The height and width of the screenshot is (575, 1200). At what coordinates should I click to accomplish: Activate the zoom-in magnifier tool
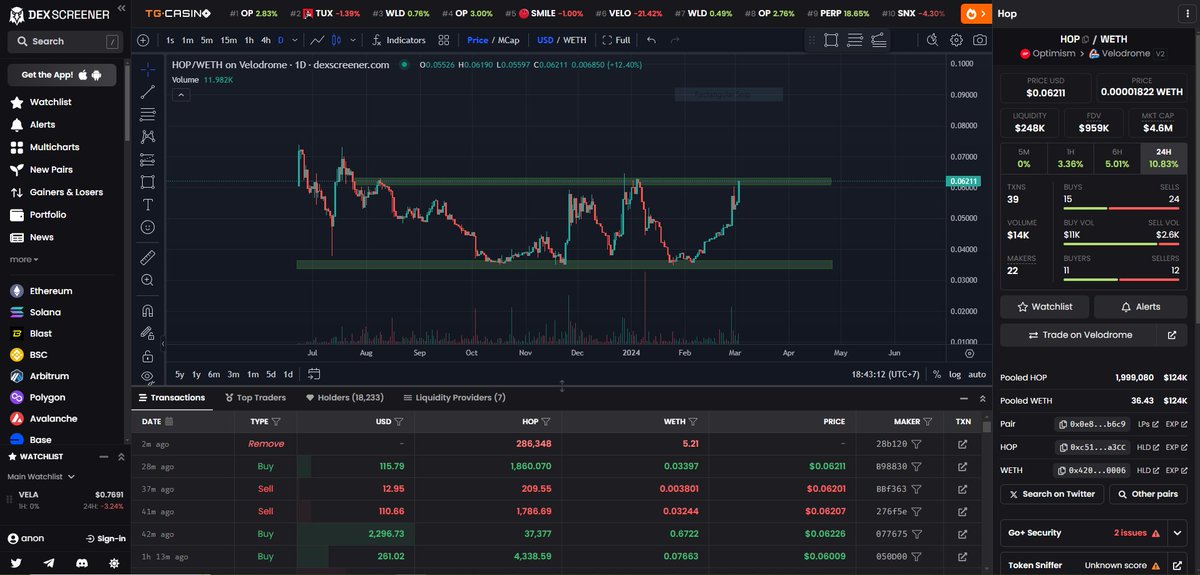pyautogui.click(x=148, y=281)
